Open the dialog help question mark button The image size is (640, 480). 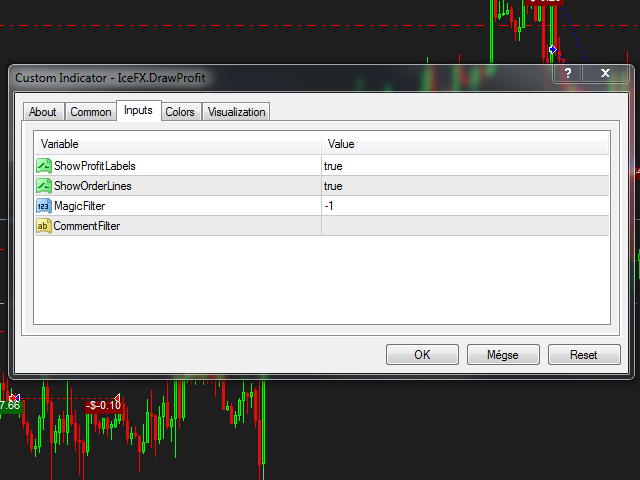[567, 73]
